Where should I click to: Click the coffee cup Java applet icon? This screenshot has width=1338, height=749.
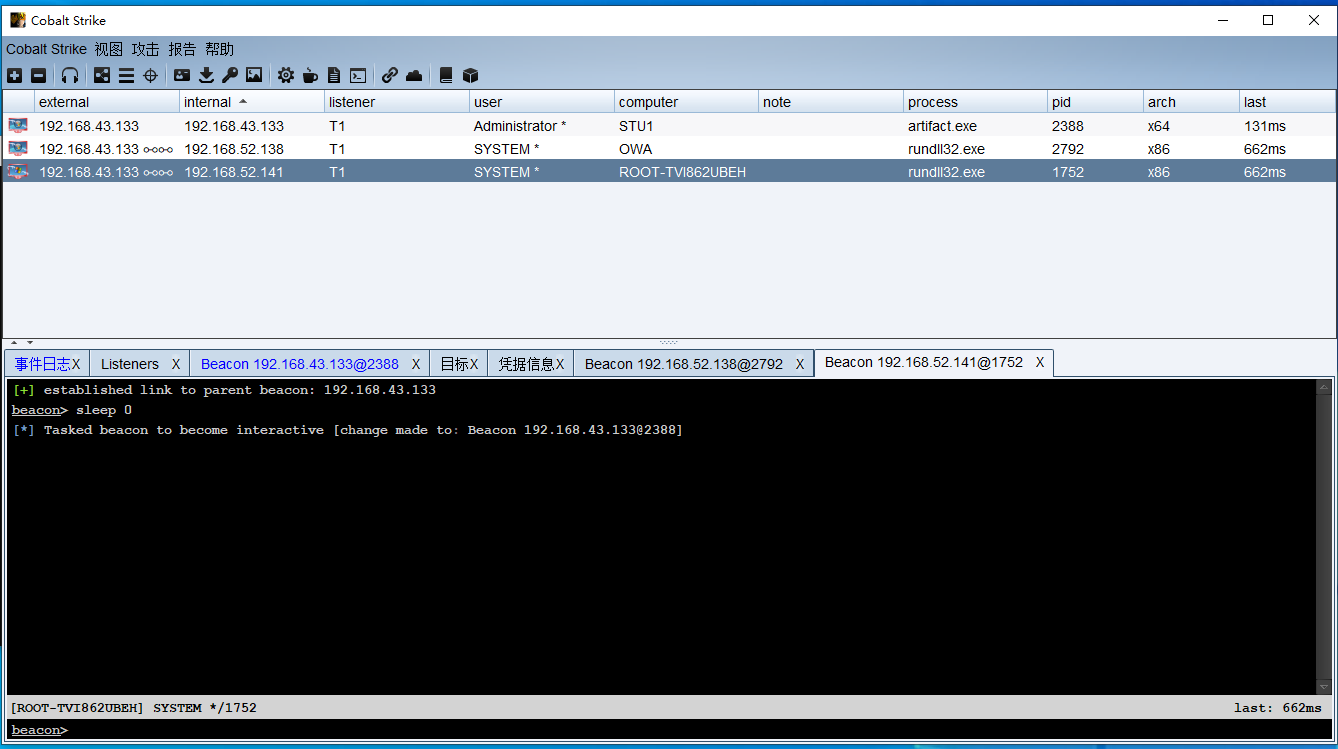click(x=310, y=75)
